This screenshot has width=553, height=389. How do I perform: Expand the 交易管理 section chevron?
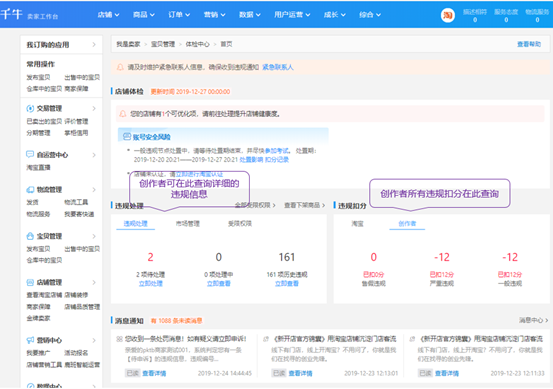[x=94, y=108]
